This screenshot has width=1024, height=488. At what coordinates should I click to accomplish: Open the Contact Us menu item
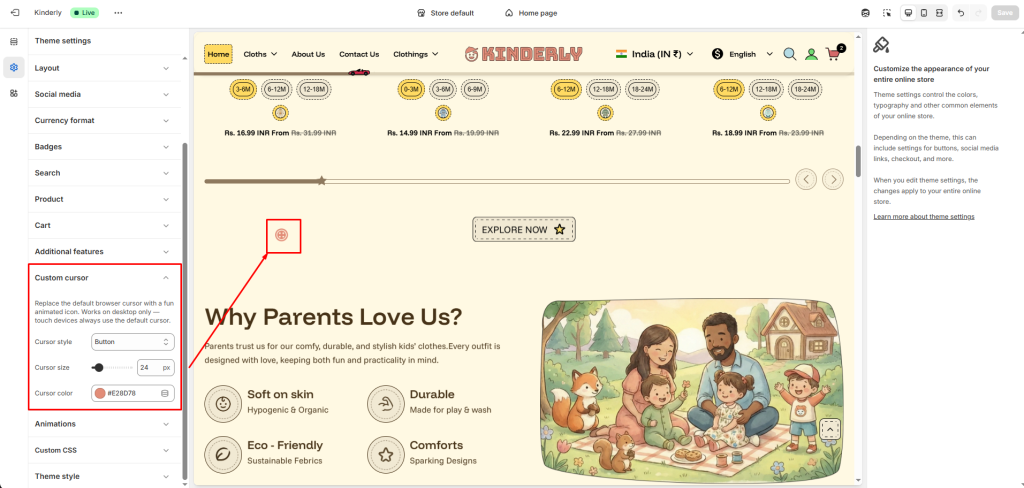click(x=359, y=54)
